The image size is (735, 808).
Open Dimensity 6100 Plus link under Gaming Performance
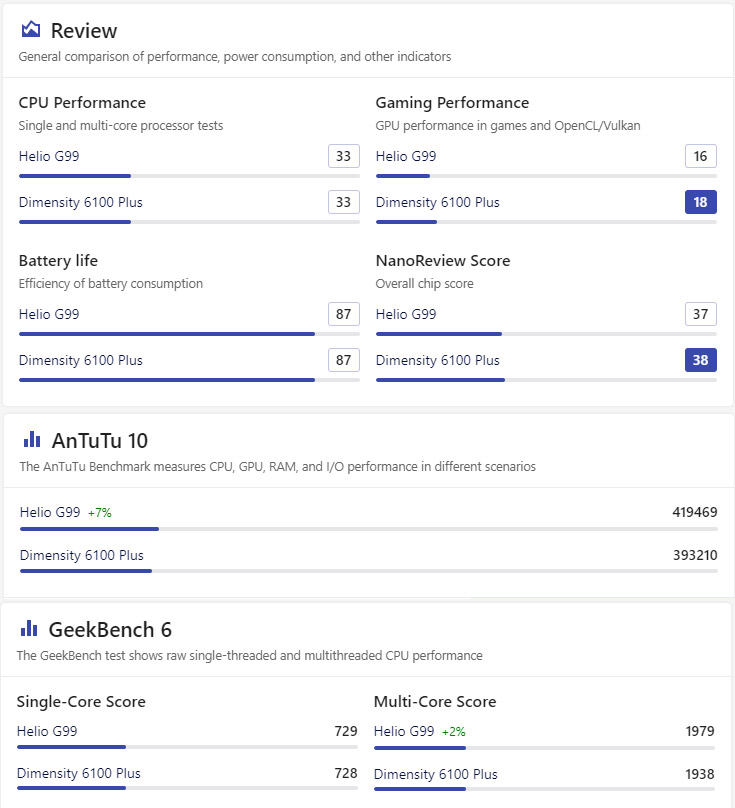438,202
